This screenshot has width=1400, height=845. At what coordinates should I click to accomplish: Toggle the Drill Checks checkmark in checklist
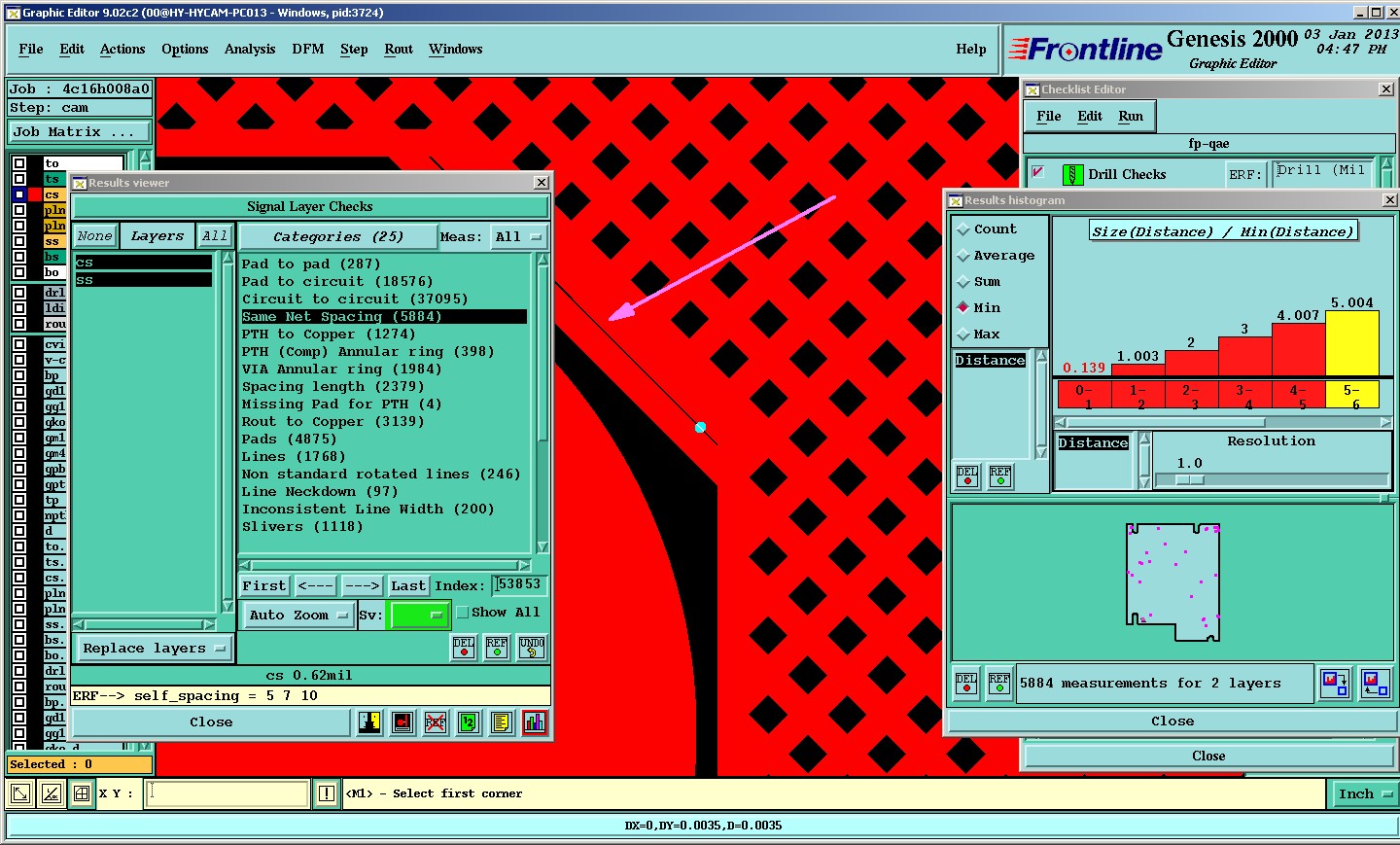[1037, 173]
